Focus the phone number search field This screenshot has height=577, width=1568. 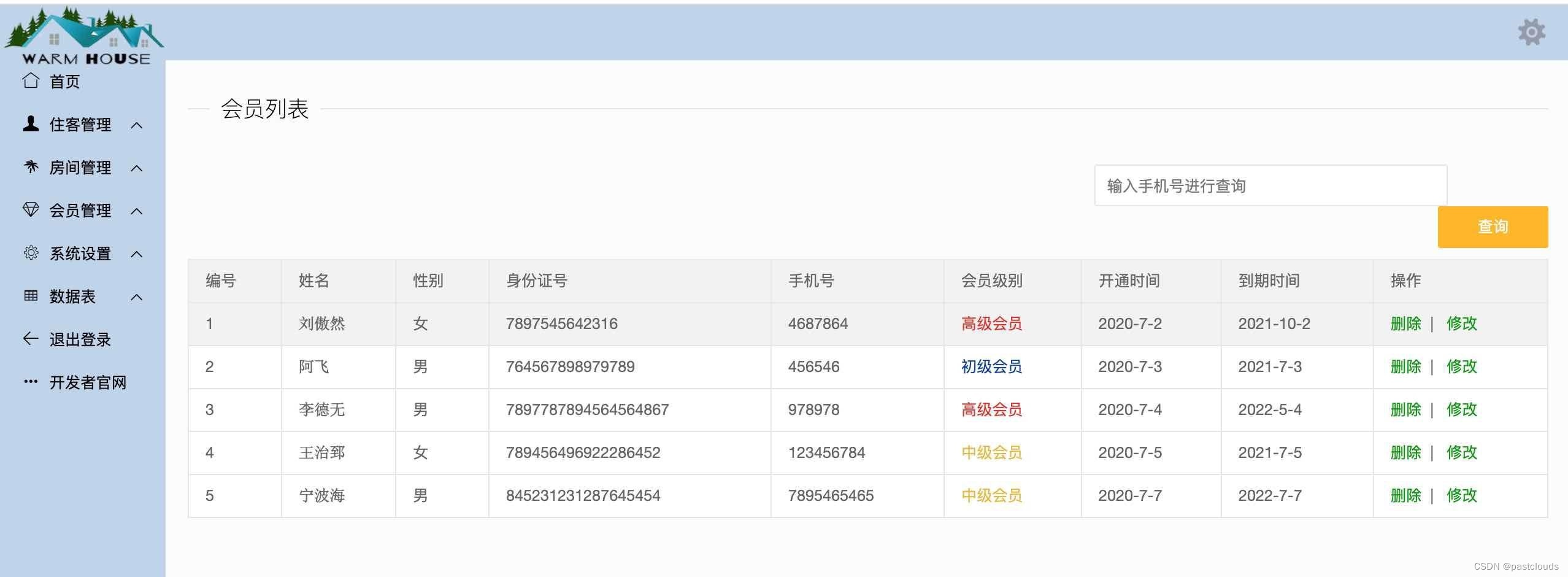1270,185
